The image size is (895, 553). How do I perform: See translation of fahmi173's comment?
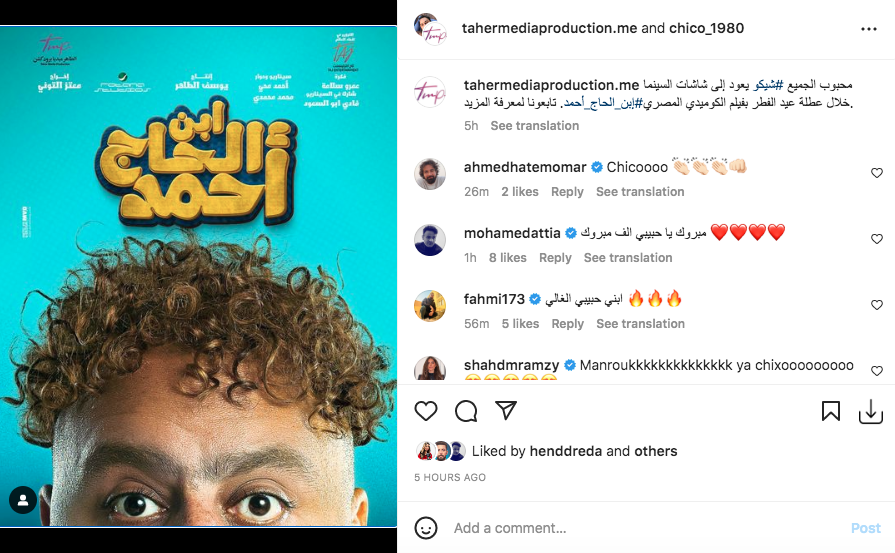point(640,324)
